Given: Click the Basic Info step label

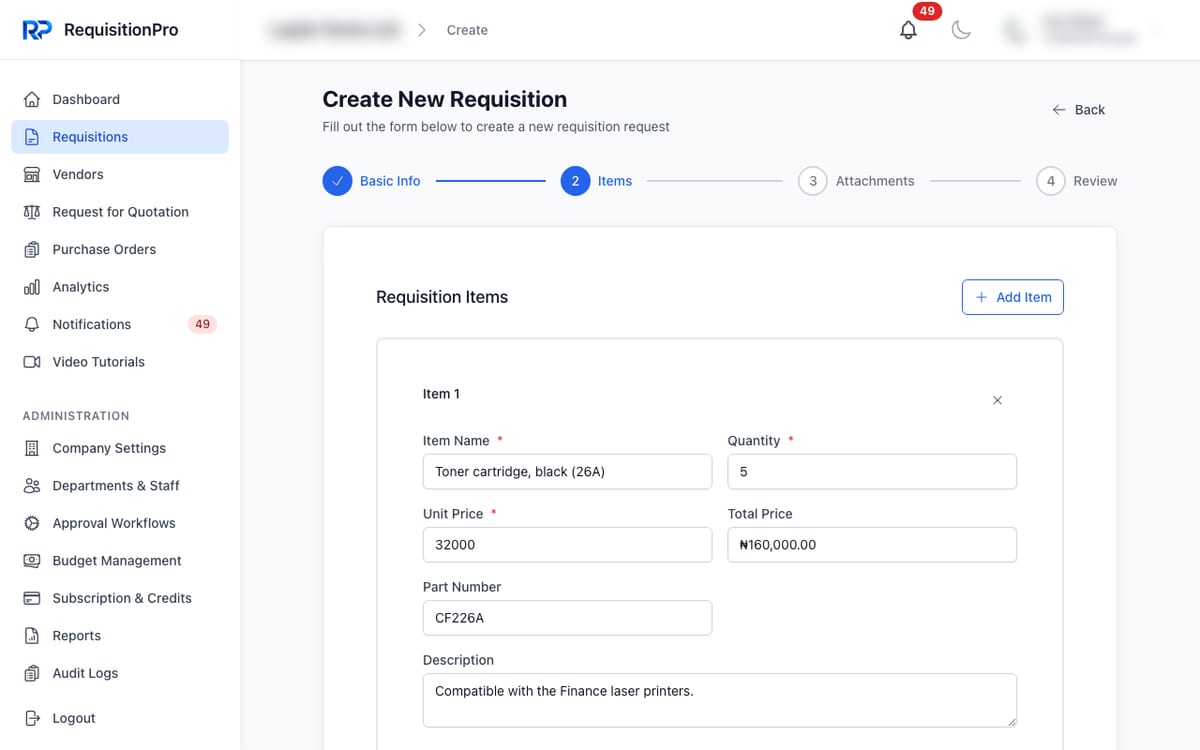Looking at the screenshot, I should coord(390,181).
